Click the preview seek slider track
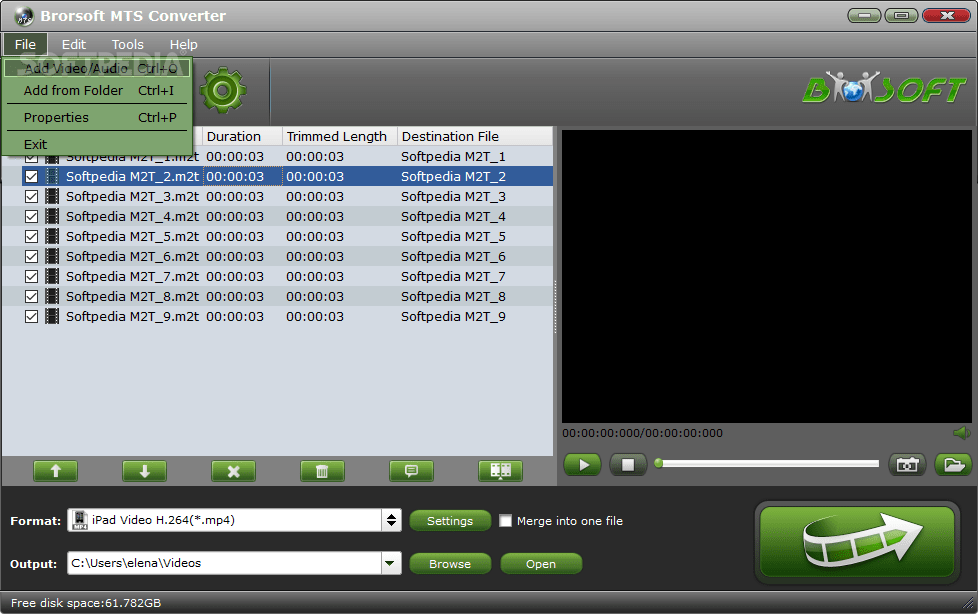978x614 pixels. [x=770, y=464]
